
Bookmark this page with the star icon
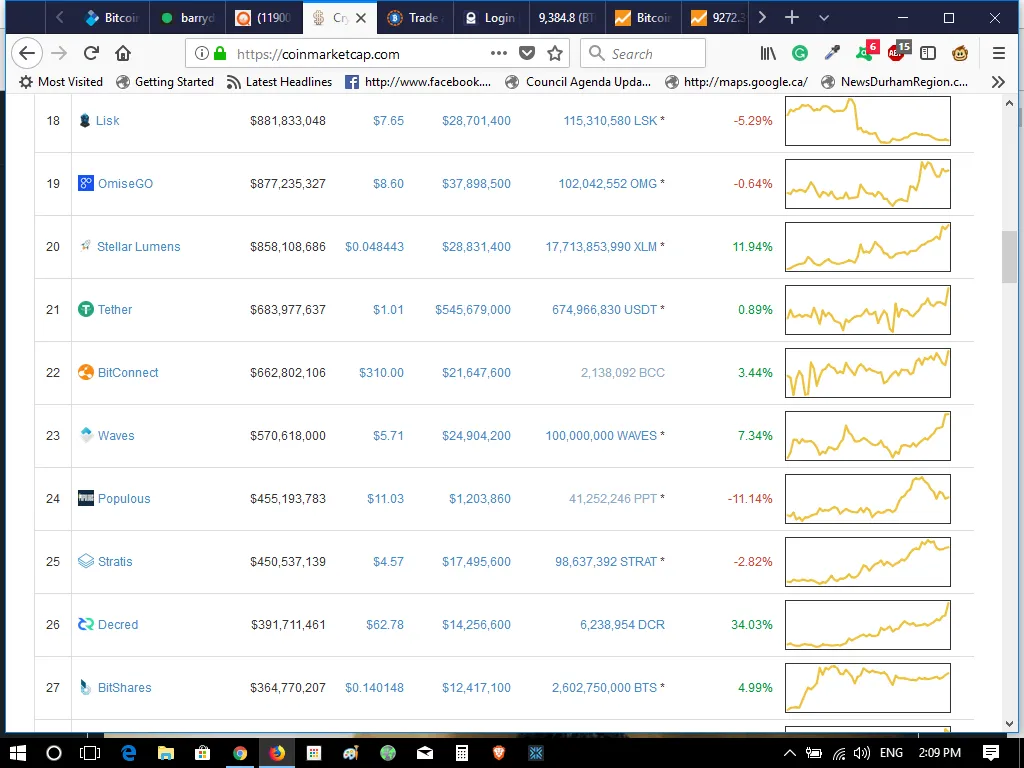[555, 54]
